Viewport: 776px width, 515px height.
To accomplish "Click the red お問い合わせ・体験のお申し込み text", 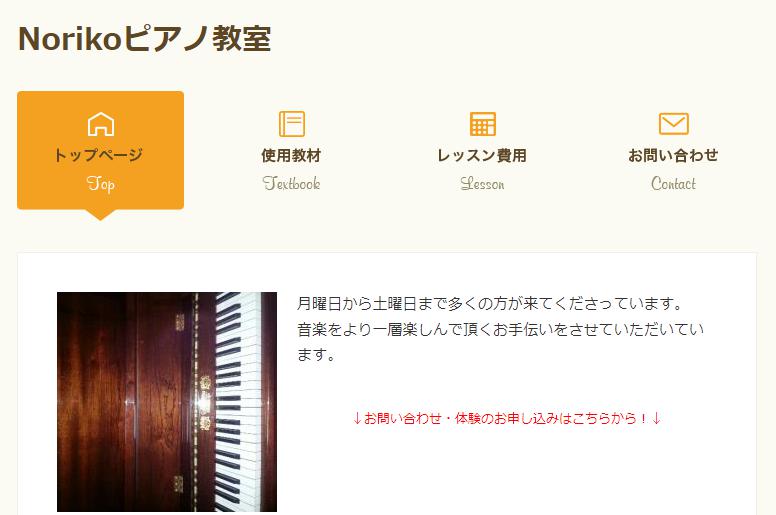I will point(507,419).
